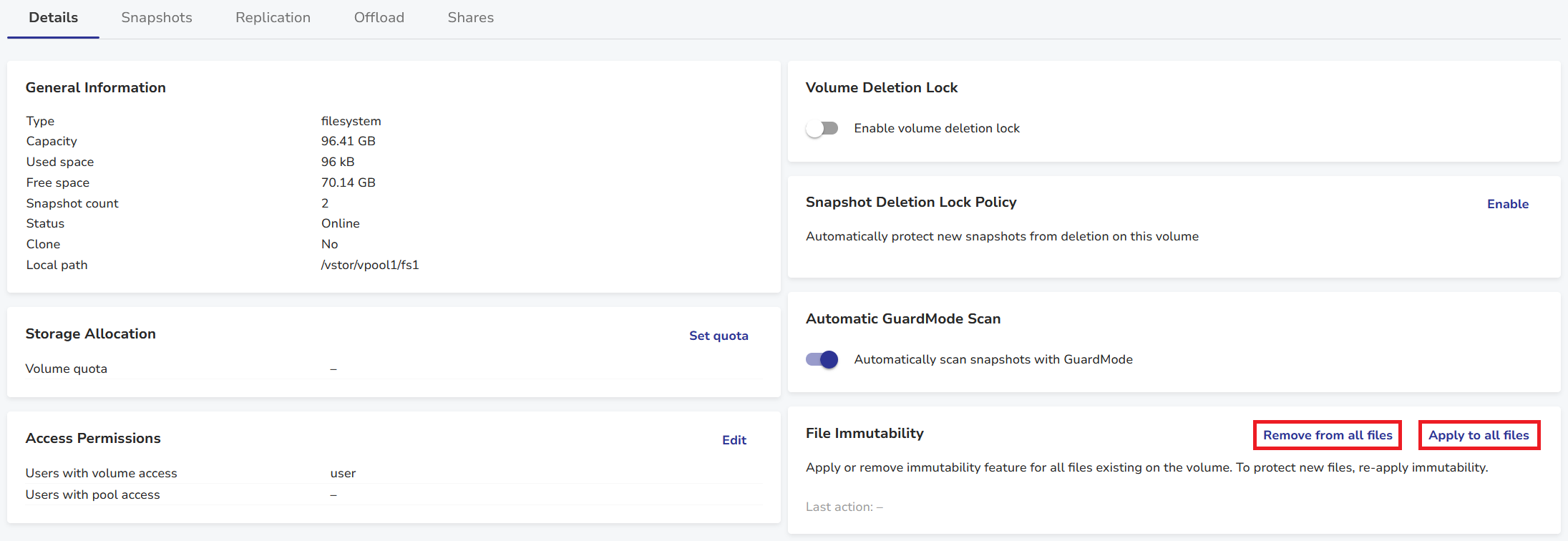Click the local path value /vstor/vpool1/fs1
1568x541 pixels.
click(x=369, y=265)
